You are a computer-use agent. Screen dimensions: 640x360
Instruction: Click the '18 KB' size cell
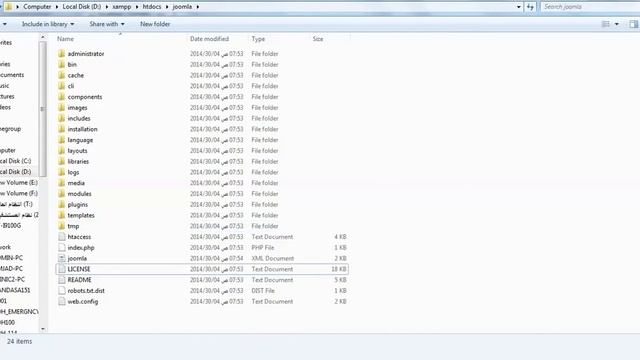click(339, 269)
